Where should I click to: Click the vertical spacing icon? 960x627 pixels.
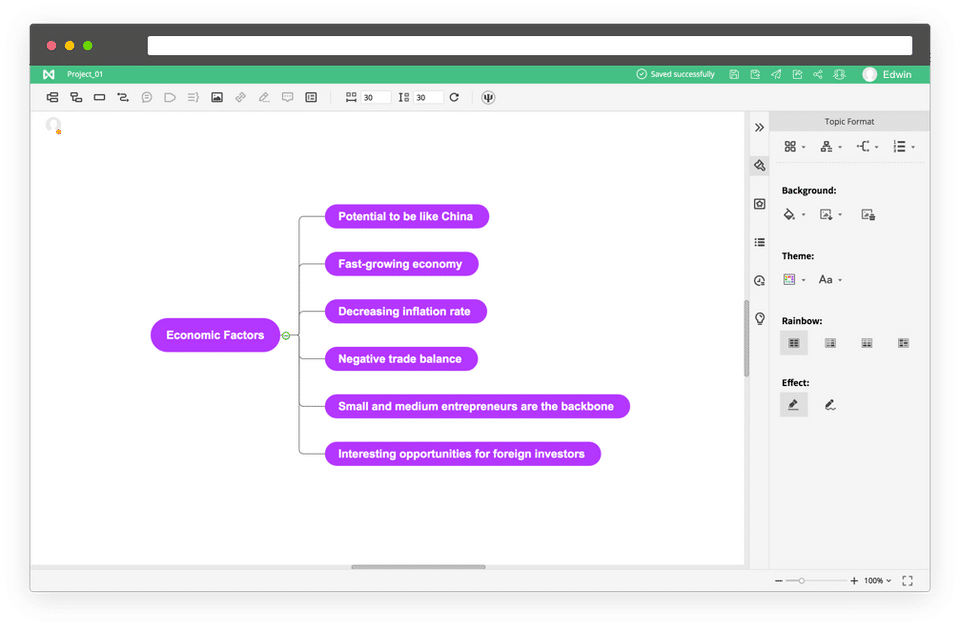pyautogui.click(x=403, y=97)
